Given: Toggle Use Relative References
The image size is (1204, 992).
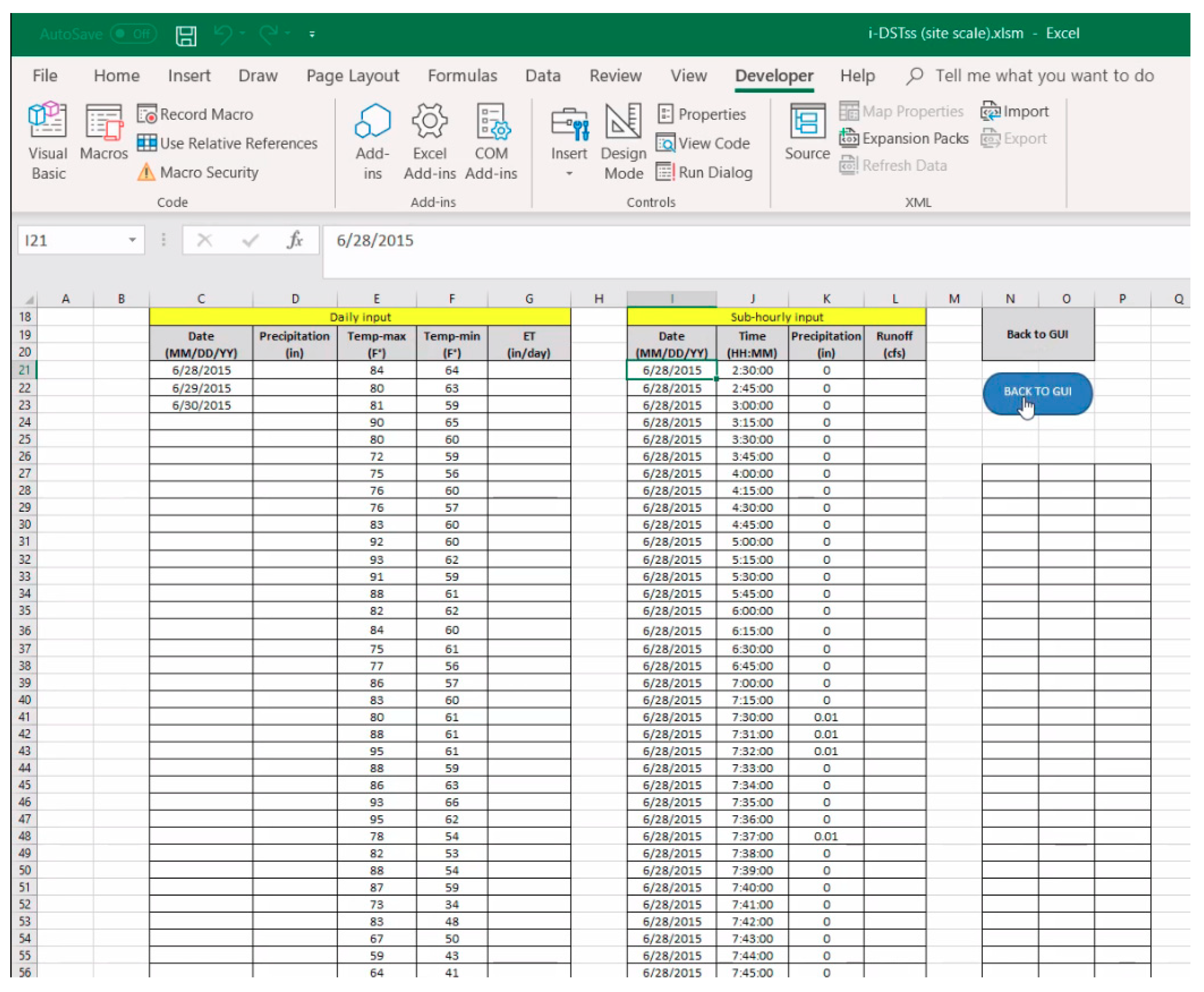Looking at the screenshot, I should (x=228, y=143).
